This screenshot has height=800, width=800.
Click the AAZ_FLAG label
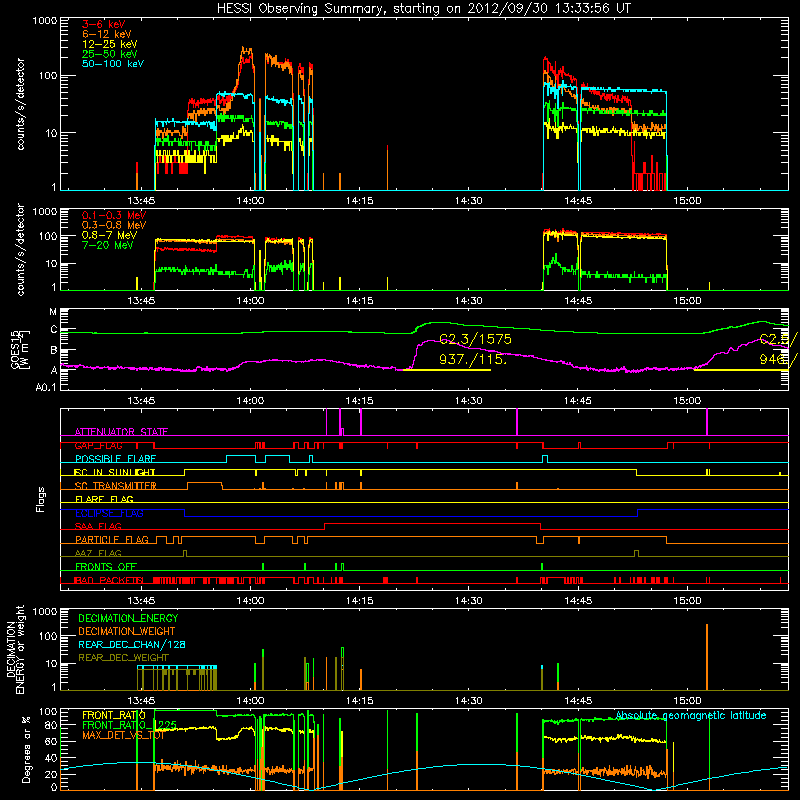[98, 553]
